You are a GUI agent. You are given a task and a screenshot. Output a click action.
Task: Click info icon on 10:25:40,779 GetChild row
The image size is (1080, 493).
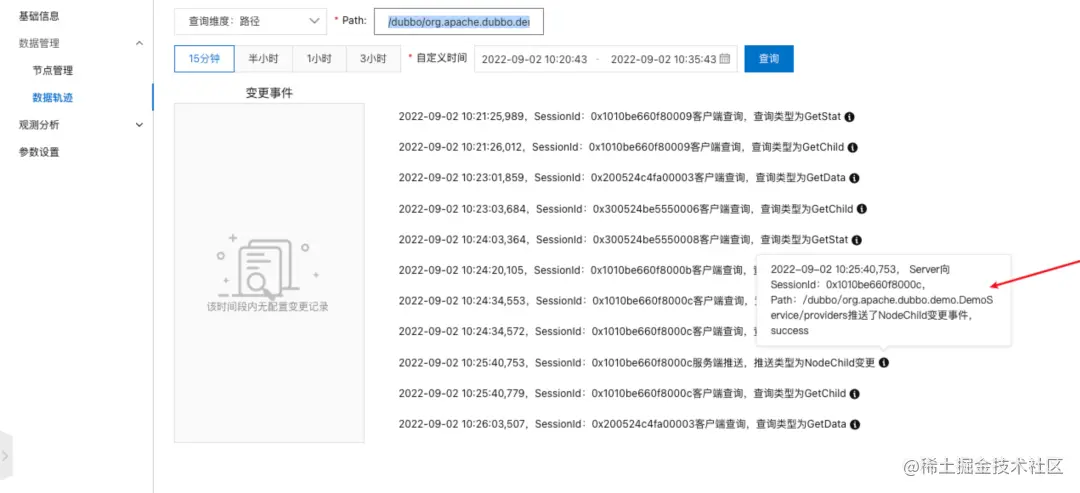coord(854,394)
